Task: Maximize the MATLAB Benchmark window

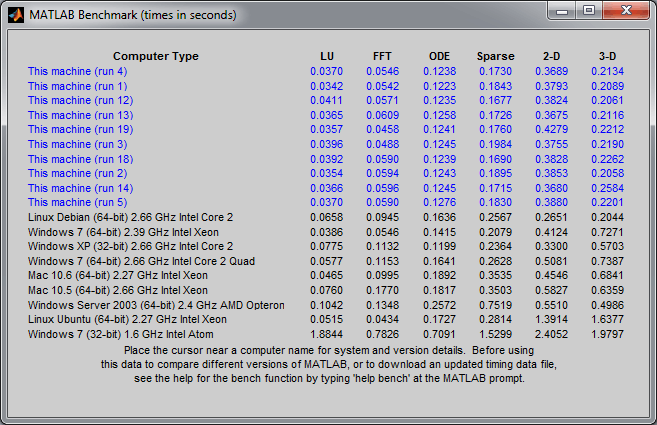Action: pyautogui.click(x=589, y=10)
